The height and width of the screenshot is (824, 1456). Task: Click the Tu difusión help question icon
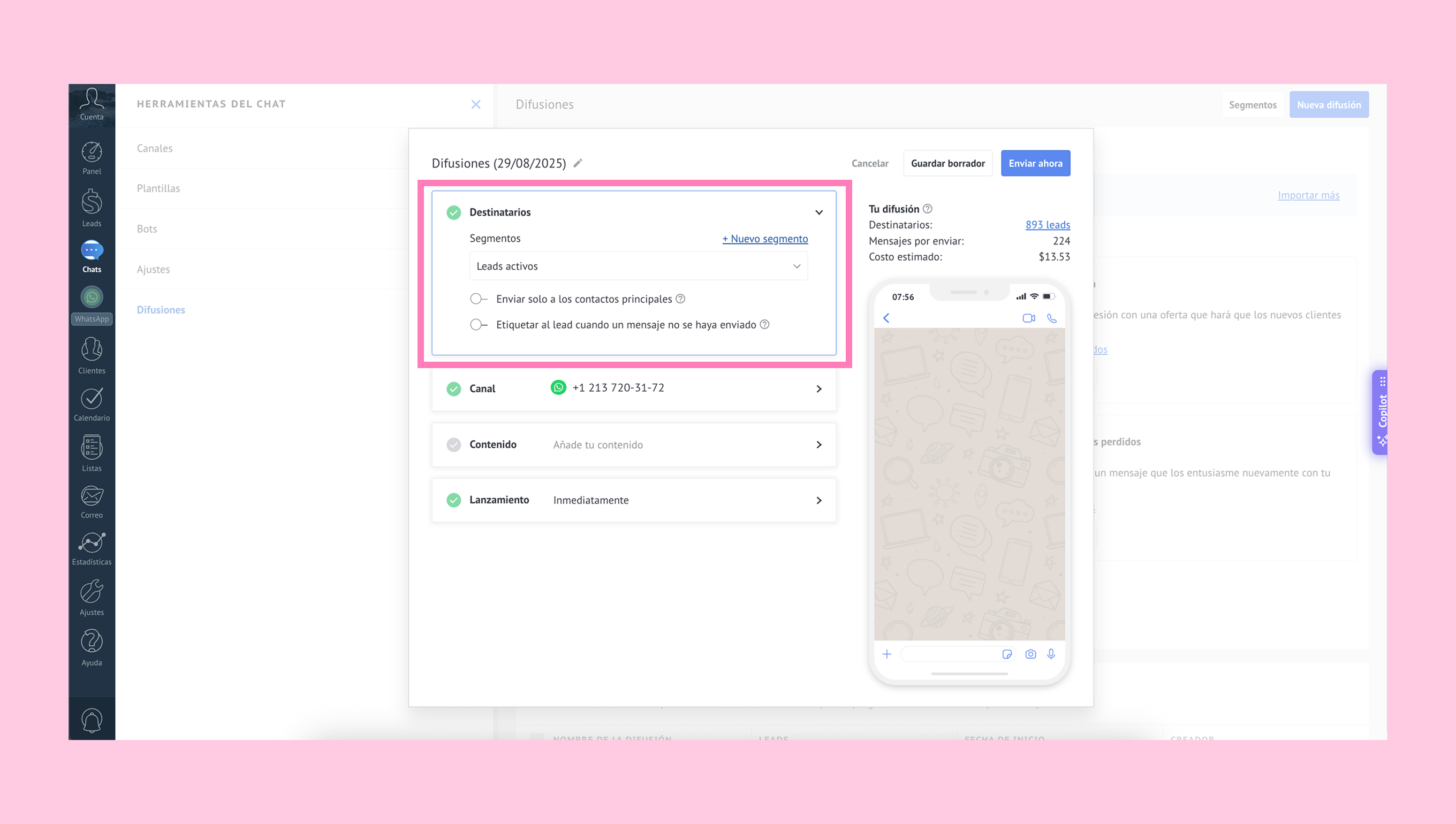(927, 209)
